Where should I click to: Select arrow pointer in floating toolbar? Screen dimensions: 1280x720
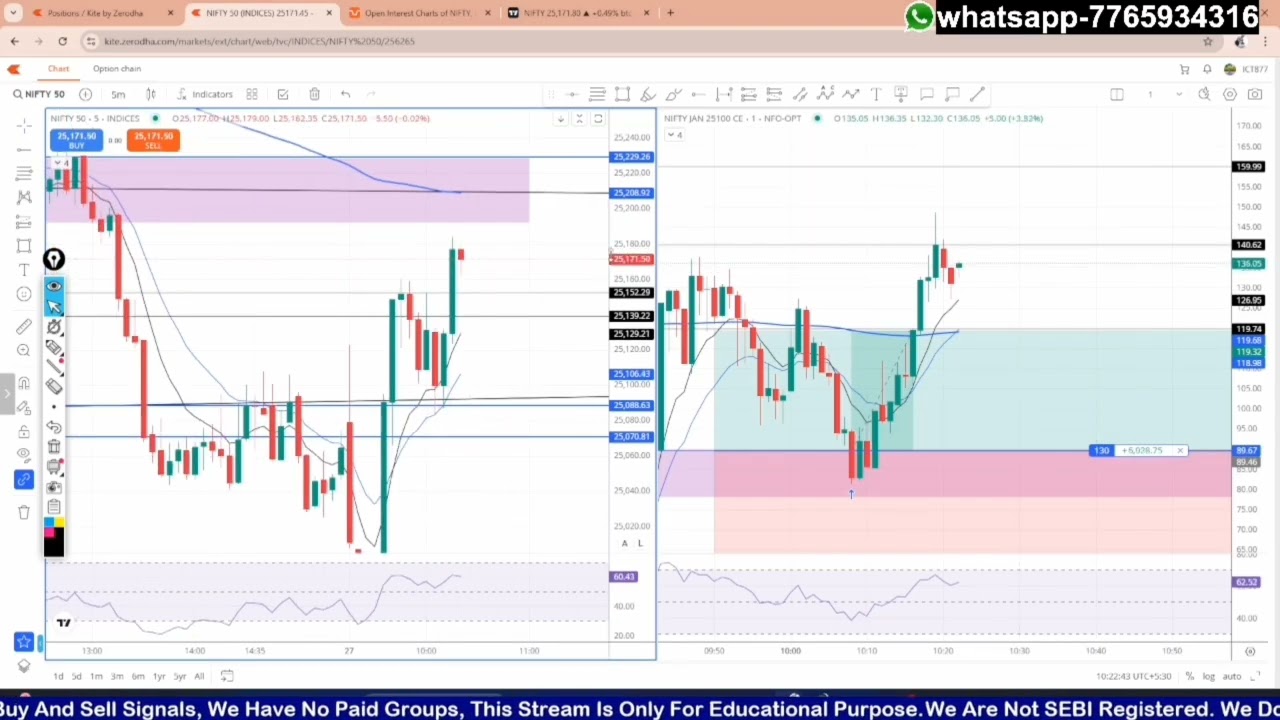pyautogui.click(x=54, y=306)
